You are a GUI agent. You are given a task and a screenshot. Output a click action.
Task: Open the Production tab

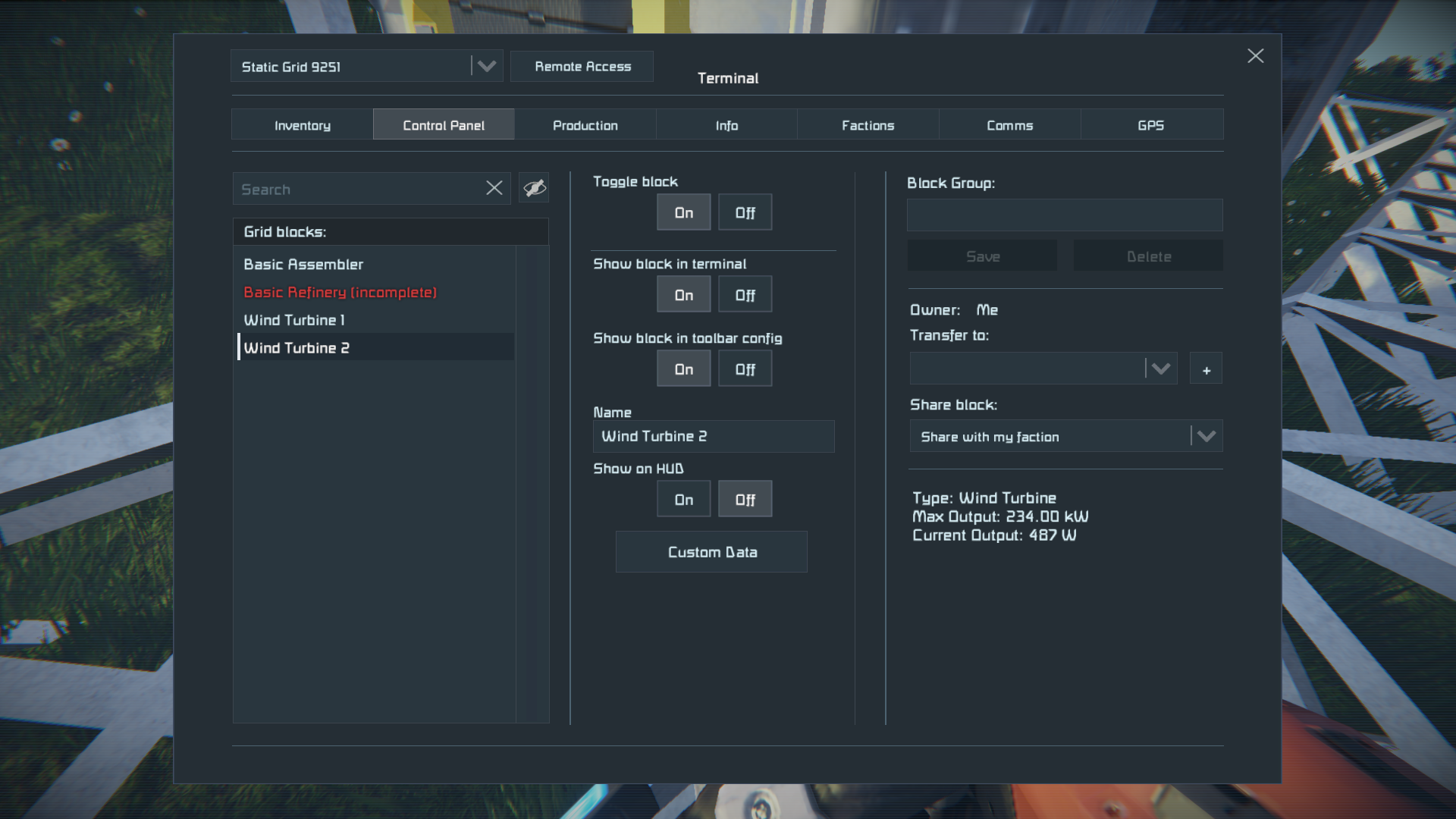point(585,125)
